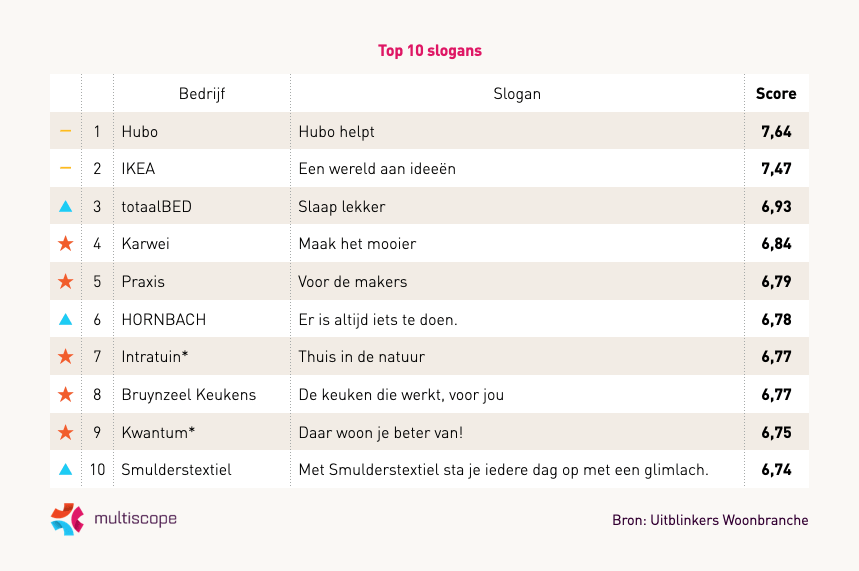Click the Score column header
The width and height of the screenshot is (859, 571).
click(776, 94)
